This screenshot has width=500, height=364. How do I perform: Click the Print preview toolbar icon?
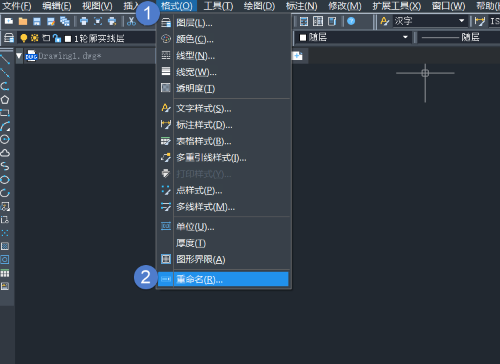coord(98,21)
